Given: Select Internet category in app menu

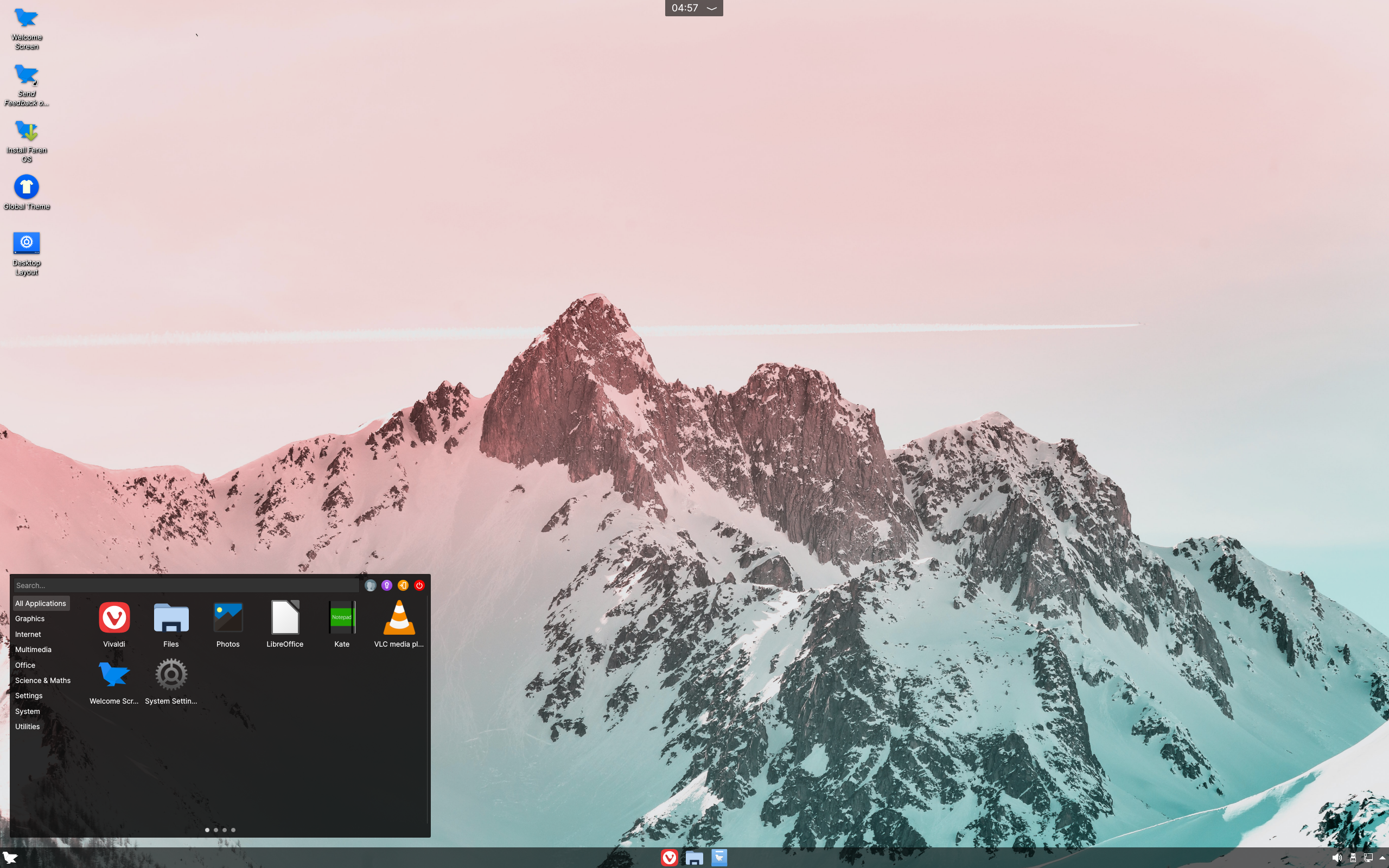Looking at the screenshot, I should click(x=28, y=633).
